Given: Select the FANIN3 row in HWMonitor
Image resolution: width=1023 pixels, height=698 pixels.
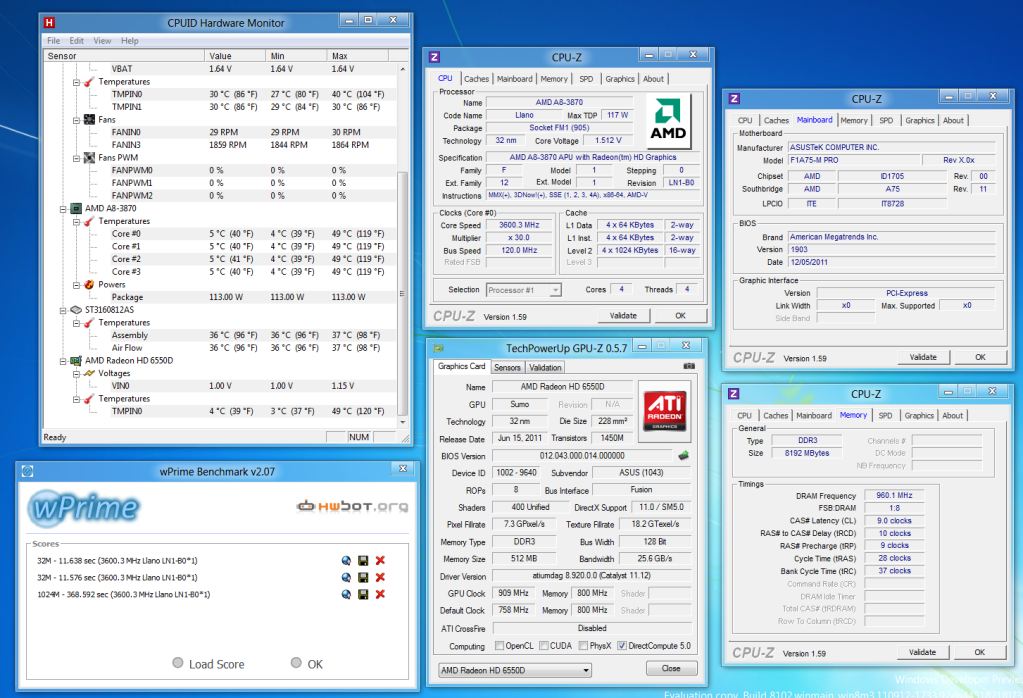Looking at the screenshot, I should point(221,145).
